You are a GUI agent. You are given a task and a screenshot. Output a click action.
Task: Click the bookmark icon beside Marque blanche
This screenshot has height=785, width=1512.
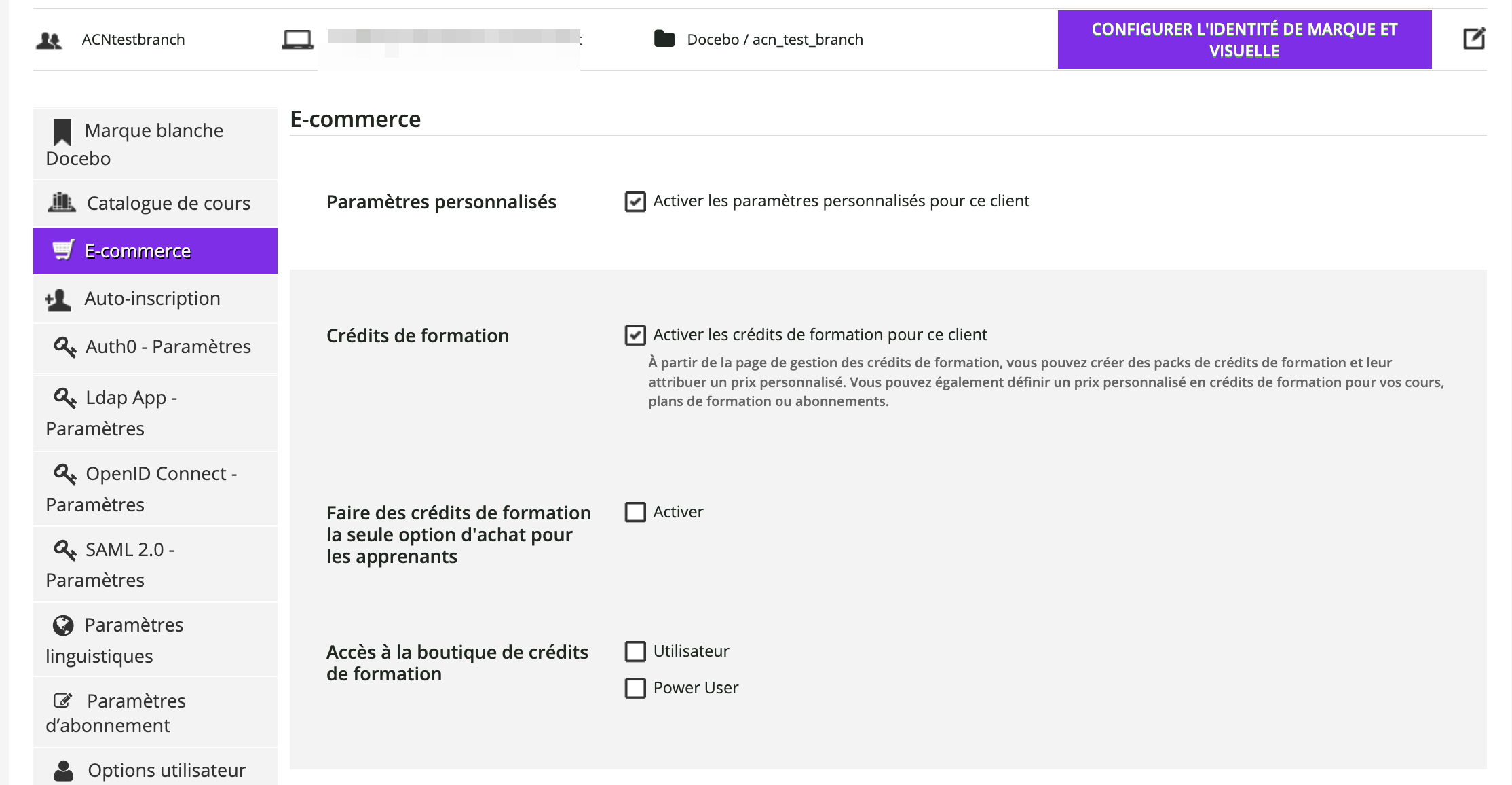[x=62, y=132]
